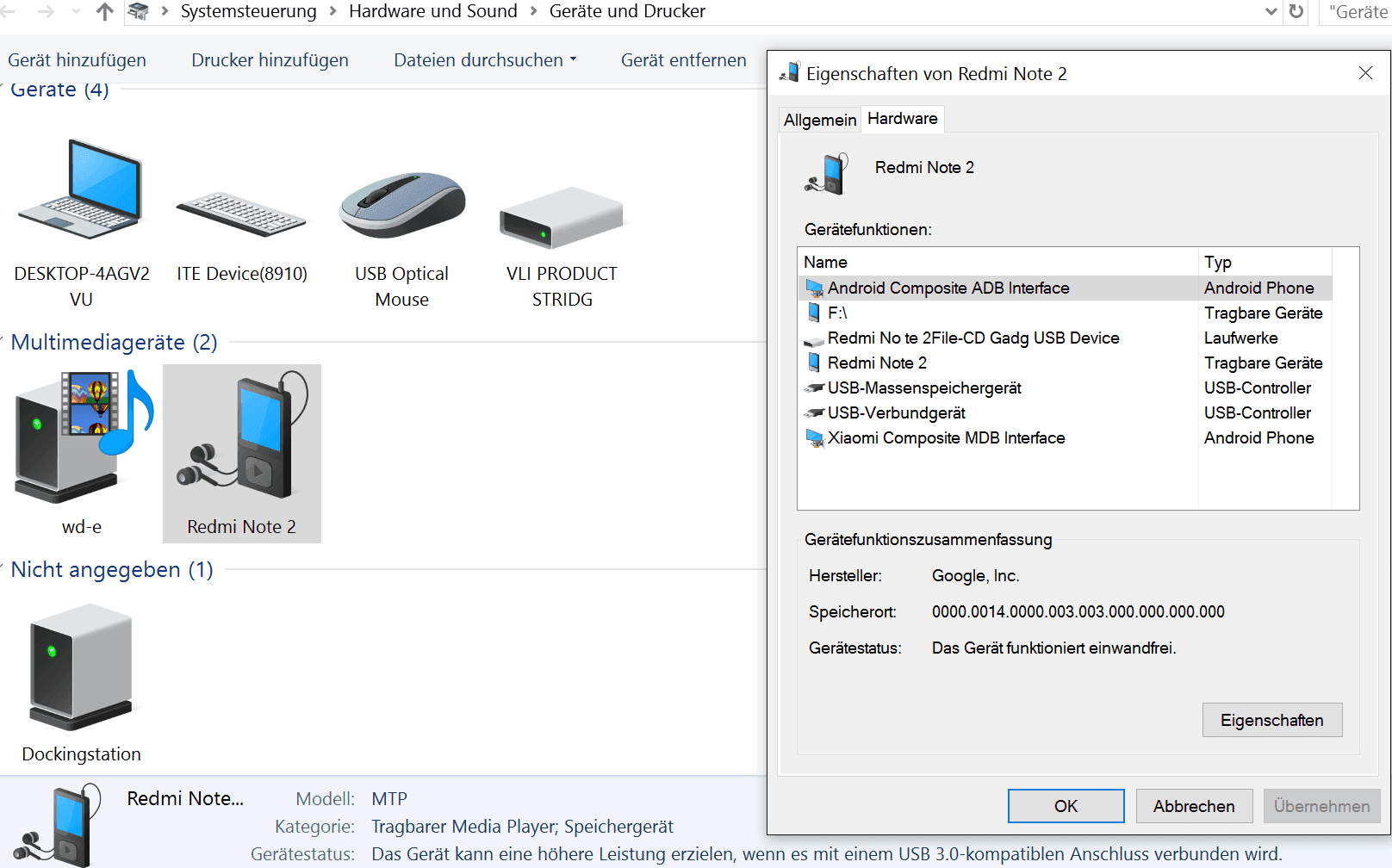Click the Laufwerke type cell

coord(1241,338)
